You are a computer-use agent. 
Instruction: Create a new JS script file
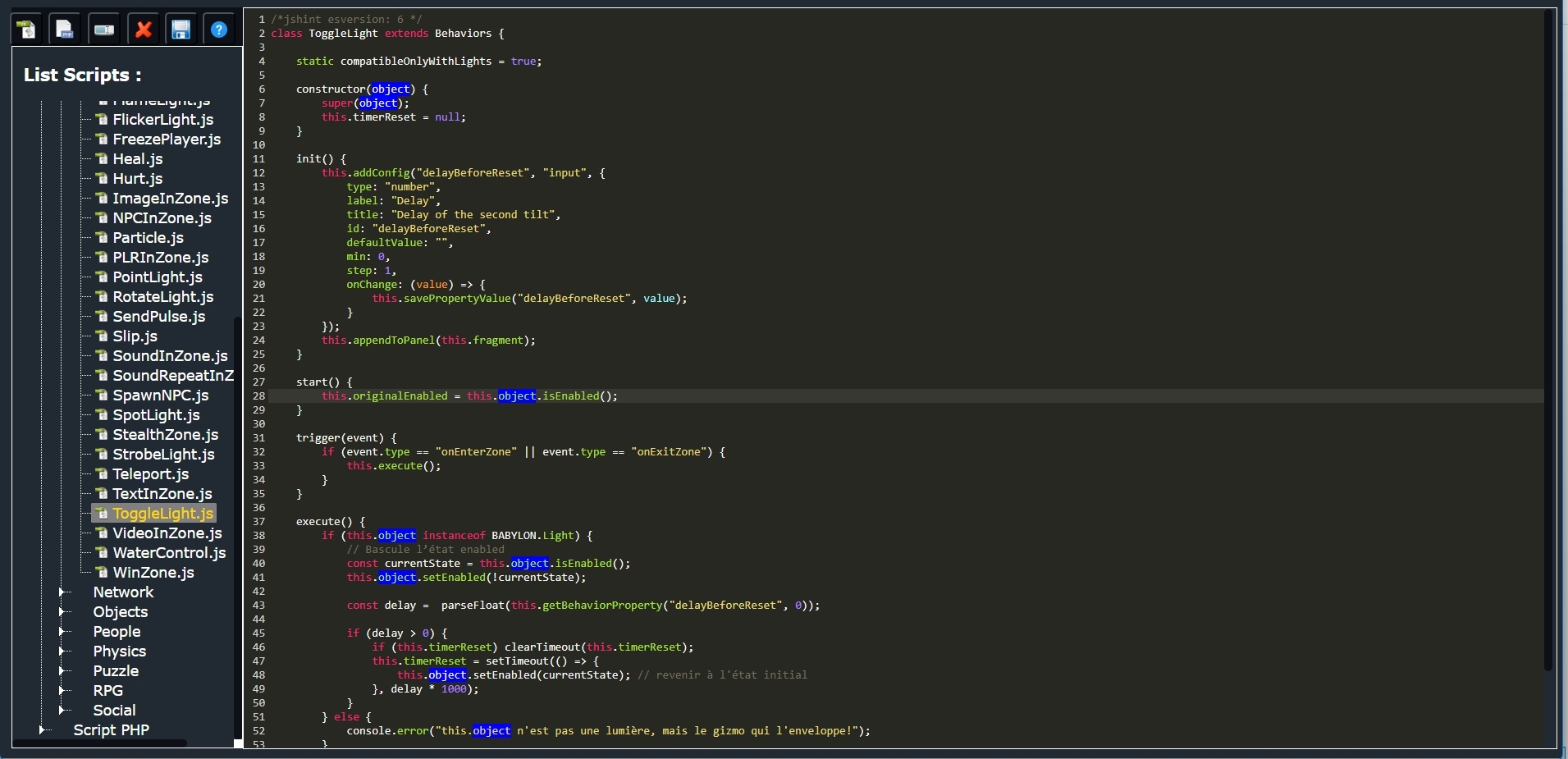pos(27,30)
